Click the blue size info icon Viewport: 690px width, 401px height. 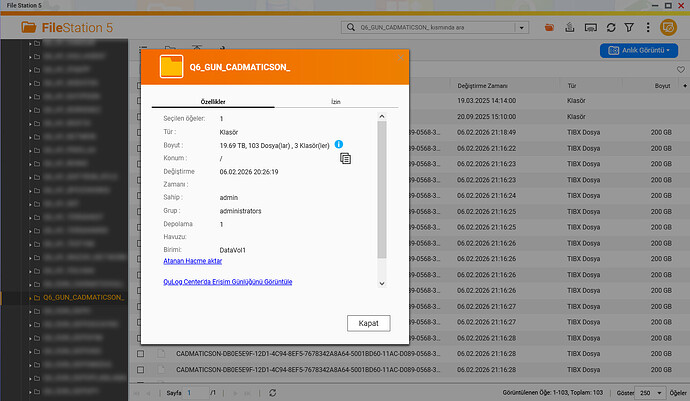pyautogui.click(x=339, y=145)
